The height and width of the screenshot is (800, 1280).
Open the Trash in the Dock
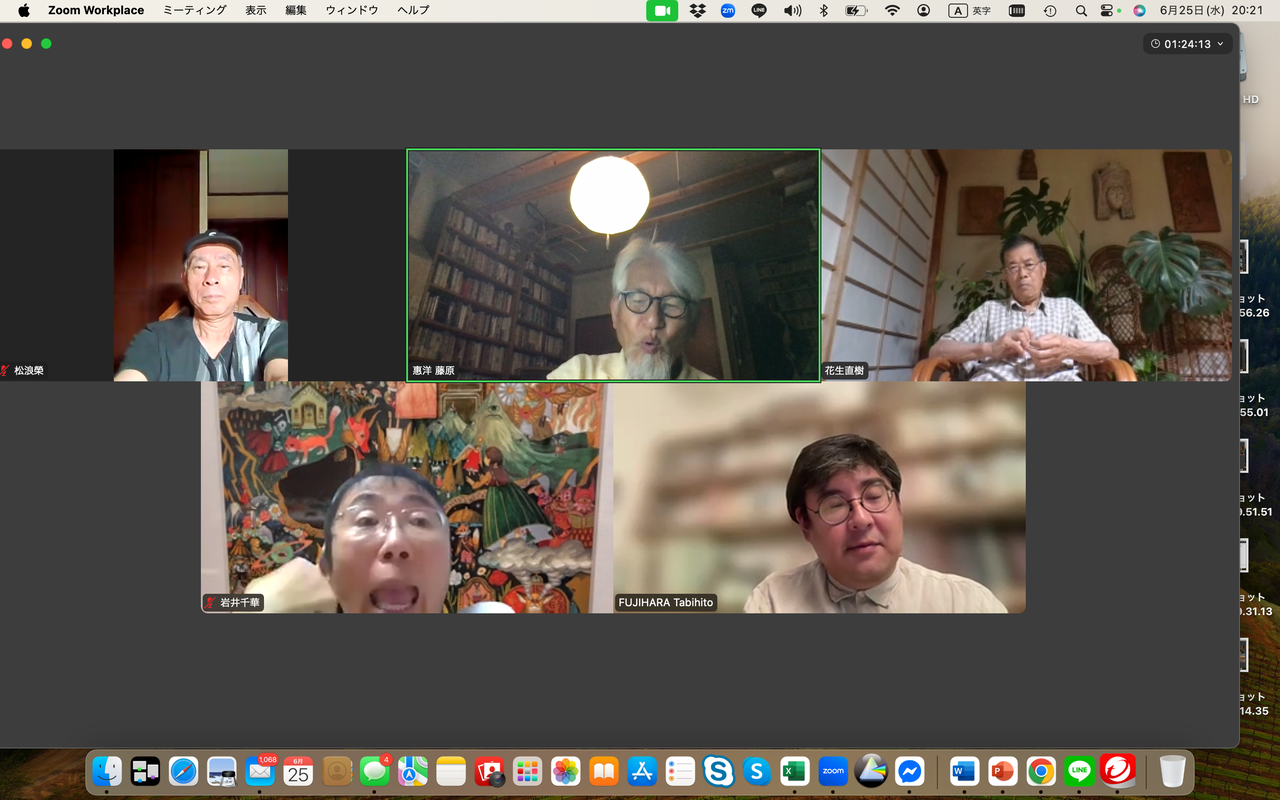(x=1172, y=771)
